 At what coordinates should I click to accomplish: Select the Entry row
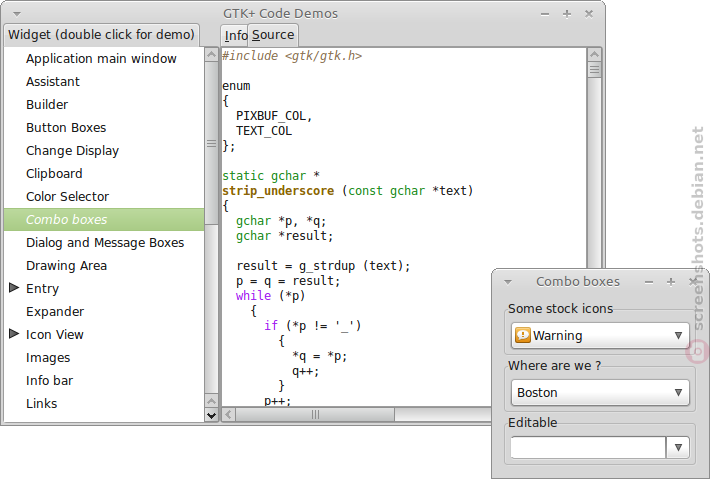[104, 289]
